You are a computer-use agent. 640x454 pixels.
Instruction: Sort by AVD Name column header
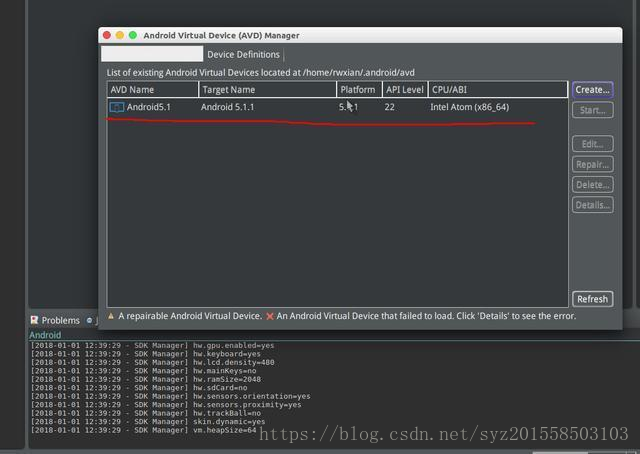[x=153, y=90]
